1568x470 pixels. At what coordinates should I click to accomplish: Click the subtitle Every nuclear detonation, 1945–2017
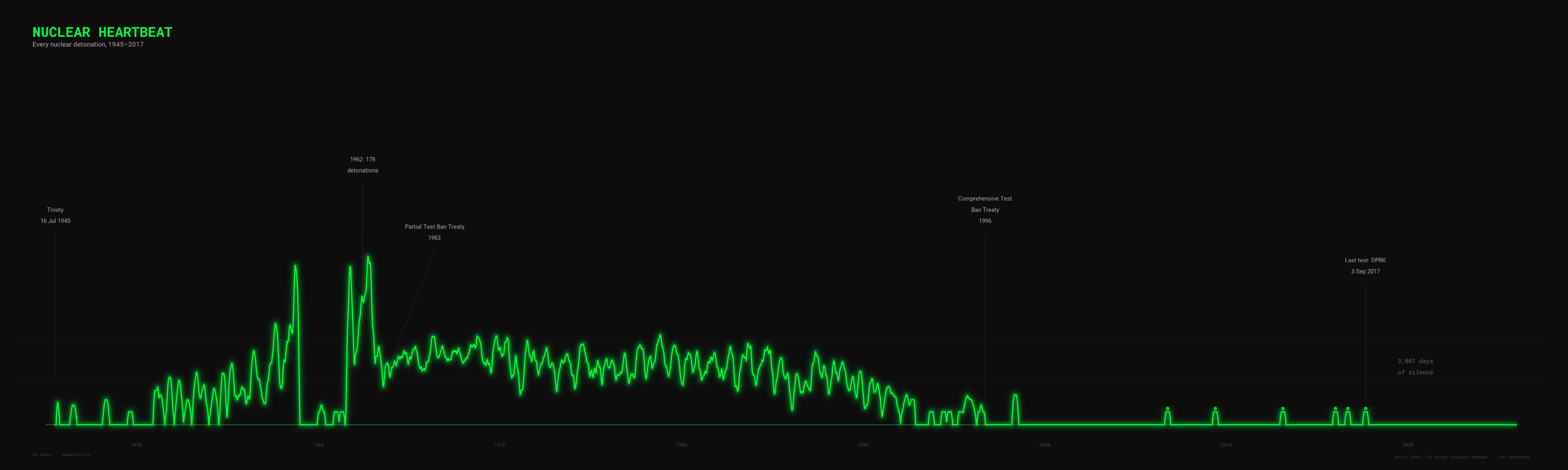point(88,44)
